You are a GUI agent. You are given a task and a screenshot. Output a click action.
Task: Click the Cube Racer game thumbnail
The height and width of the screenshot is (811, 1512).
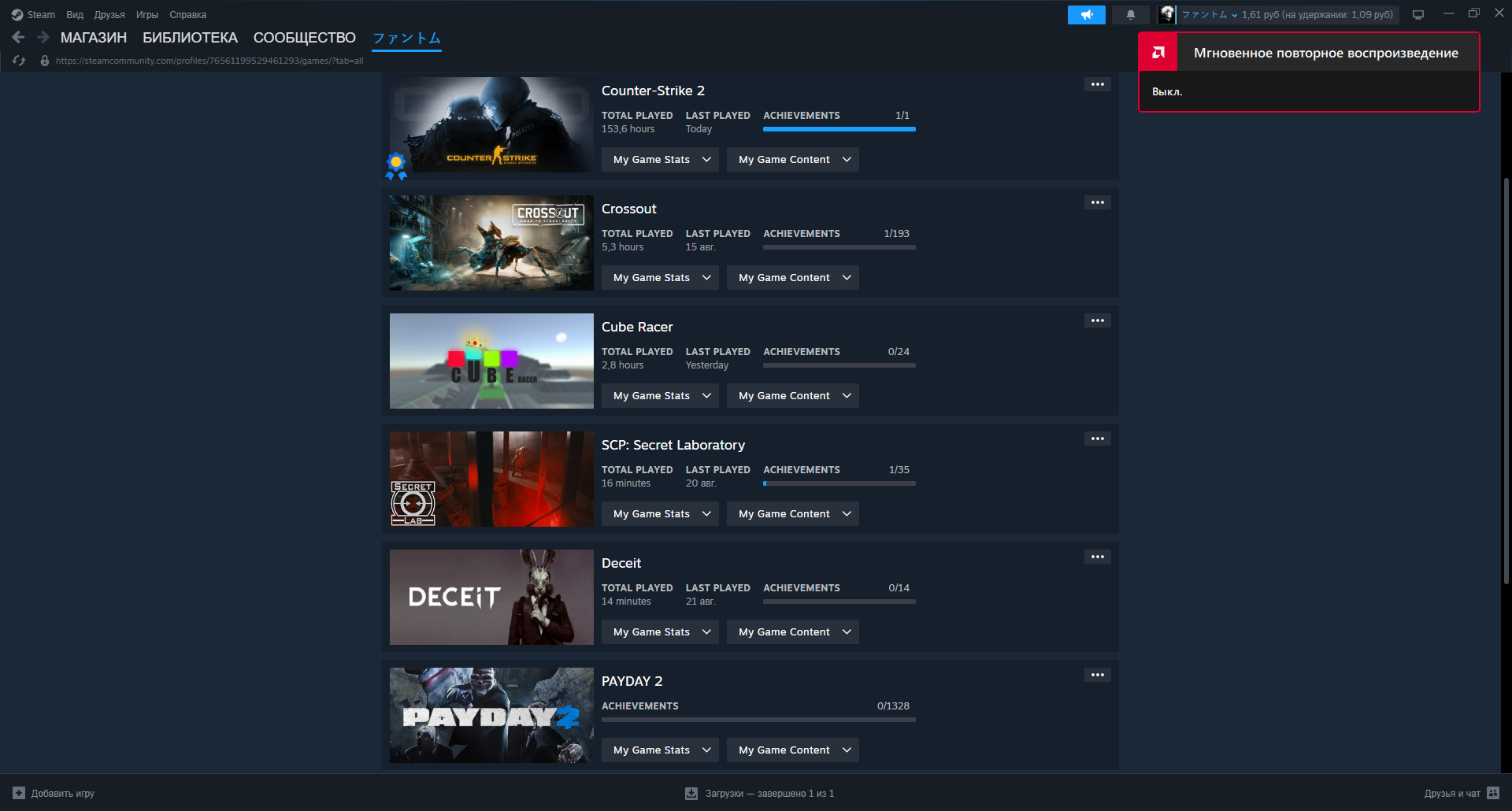click(x=491, y=361)
